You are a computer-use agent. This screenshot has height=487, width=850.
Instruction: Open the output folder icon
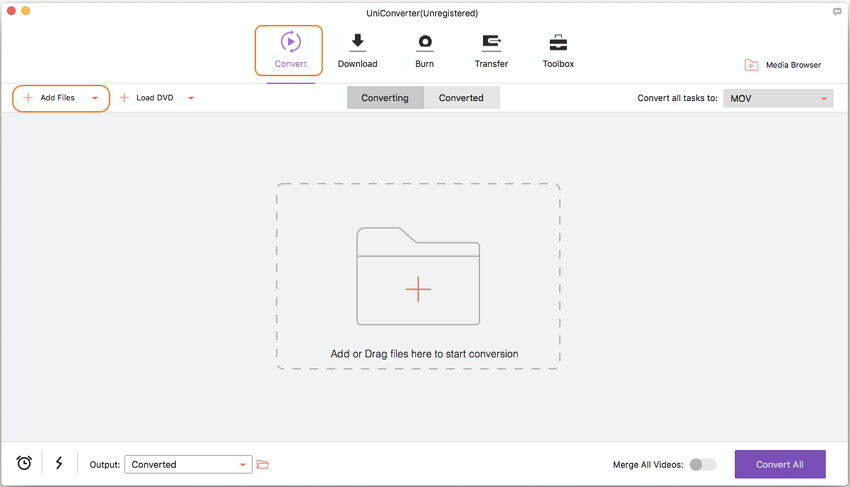tap(263, 465)
